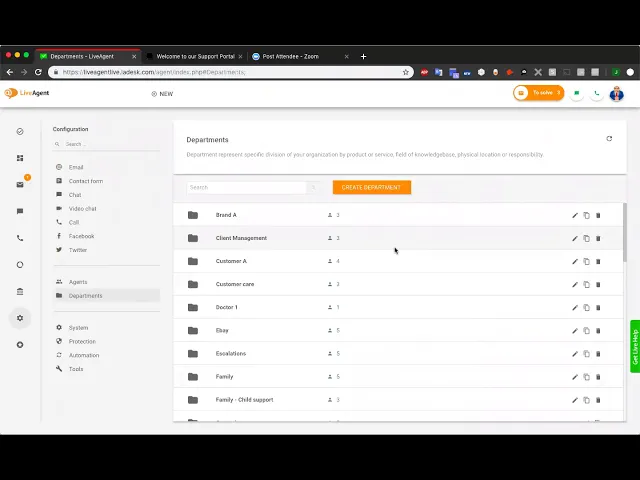Viewport: 640px width, 480px height.
Task: Bookmark this page with the star icon
Action: tap(405, 72)
